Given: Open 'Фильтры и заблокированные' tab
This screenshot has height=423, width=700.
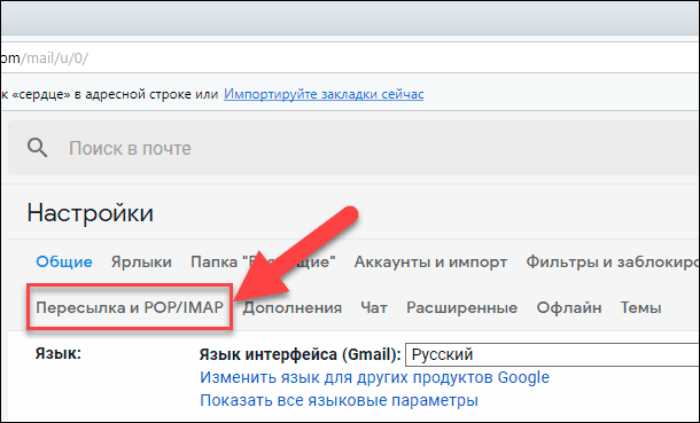Looking at the screenshot, I should [612, 262].
